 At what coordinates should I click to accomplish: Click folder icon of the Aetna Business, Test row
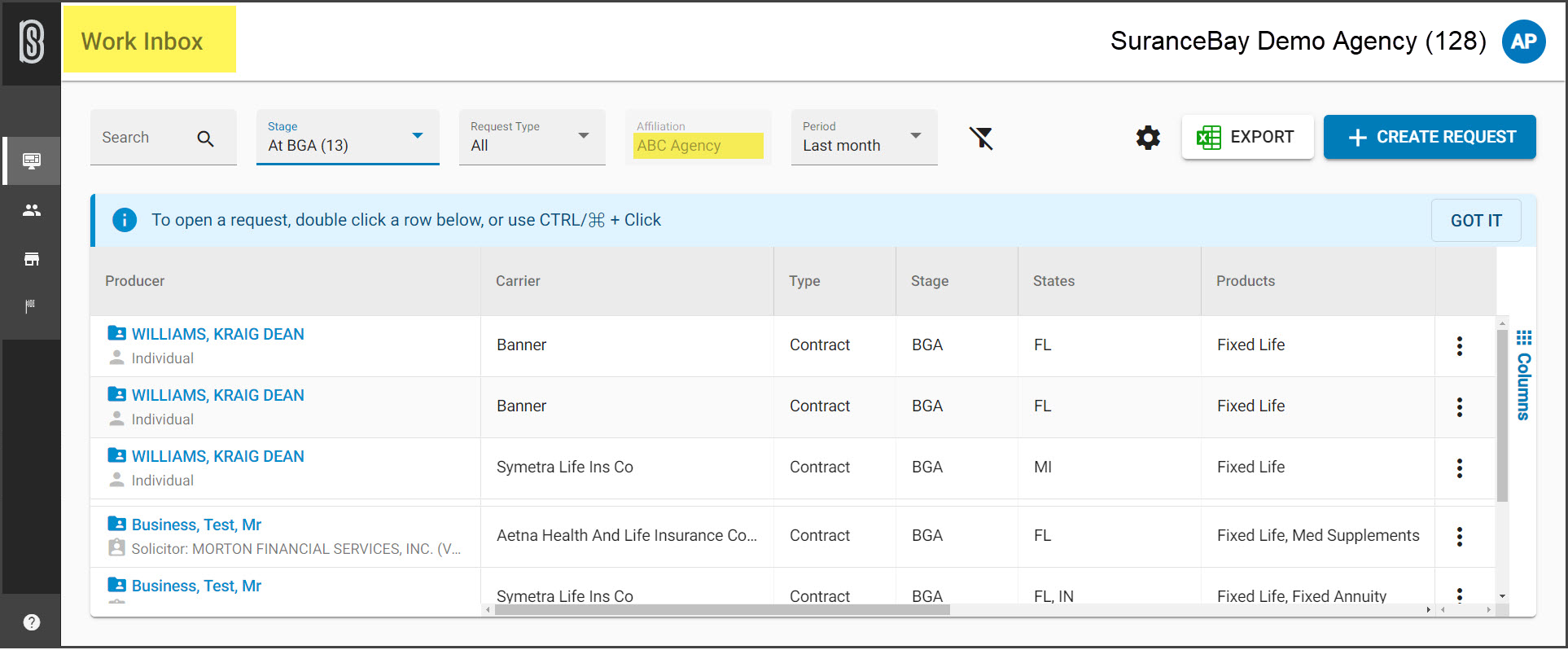117,524
